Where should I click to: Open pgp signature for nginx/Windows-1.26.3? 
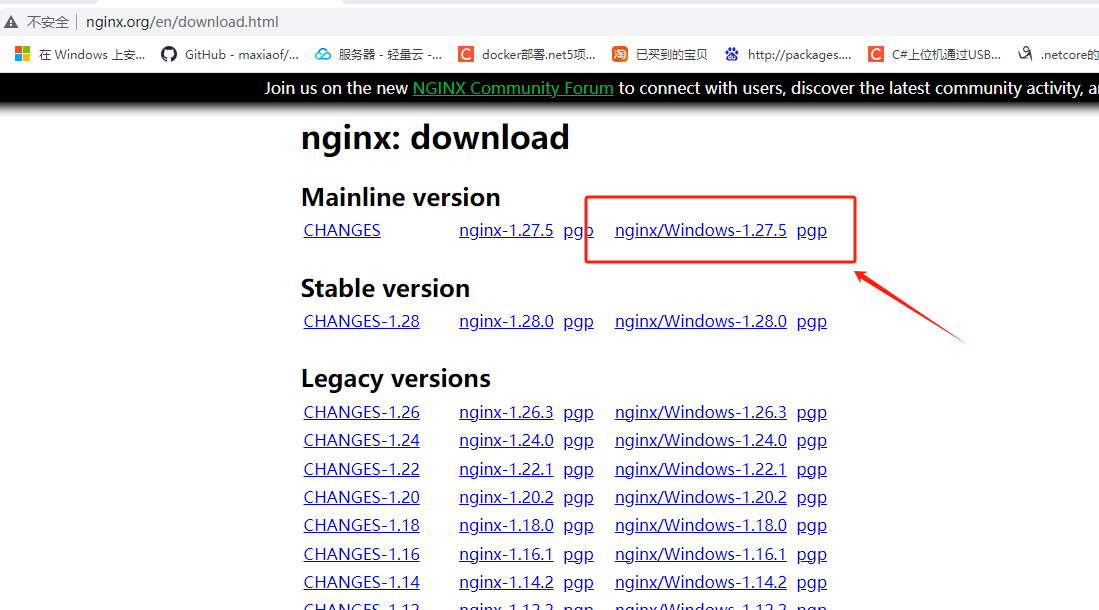(812, 414)
